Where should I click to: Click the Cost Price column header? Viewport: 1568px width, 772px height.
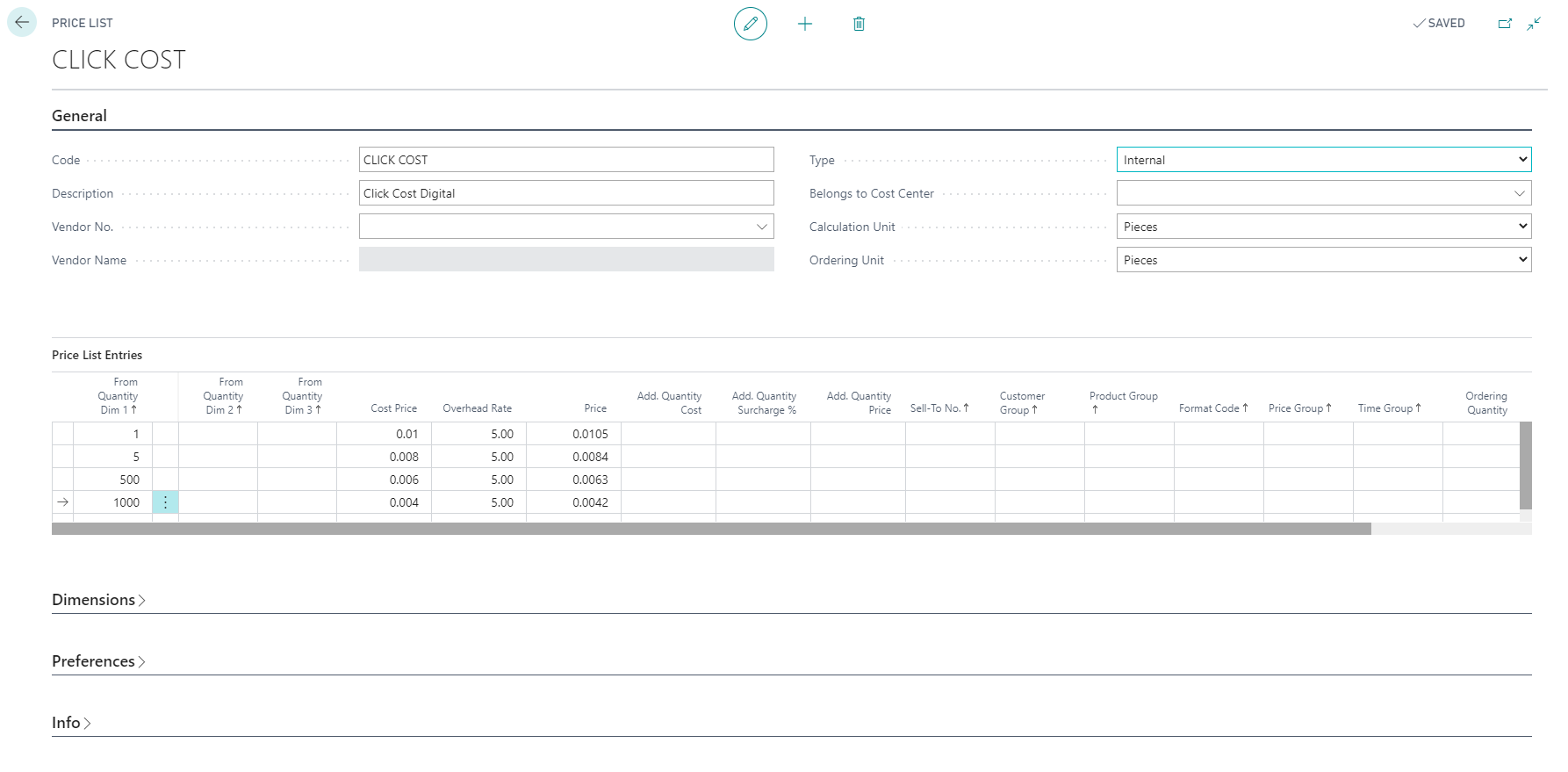click(x=393, y=408)
